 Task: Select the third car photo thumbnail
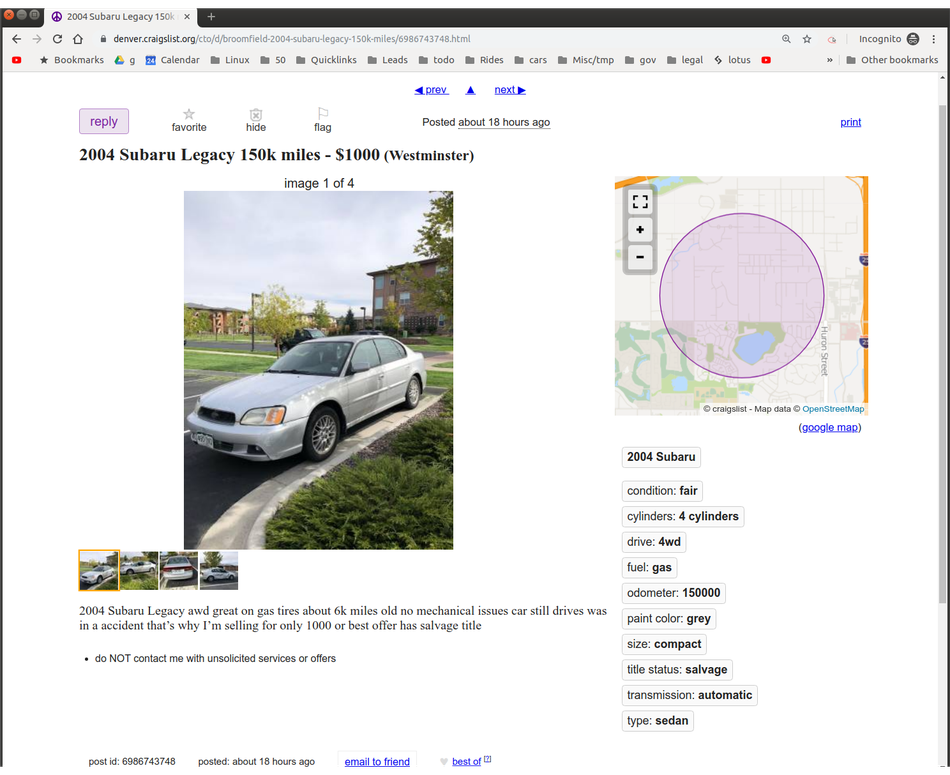[x=179, y=570]
